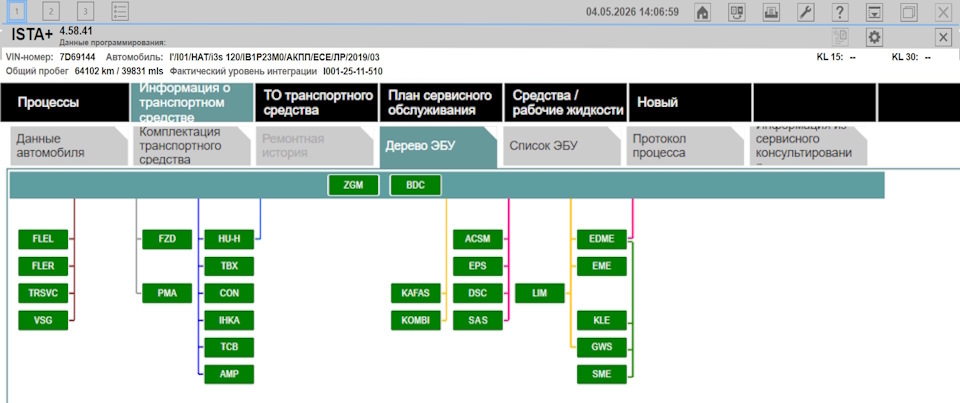Open the gear settings icon near ISTA header

pyautogui.click(x=874, y=37)
